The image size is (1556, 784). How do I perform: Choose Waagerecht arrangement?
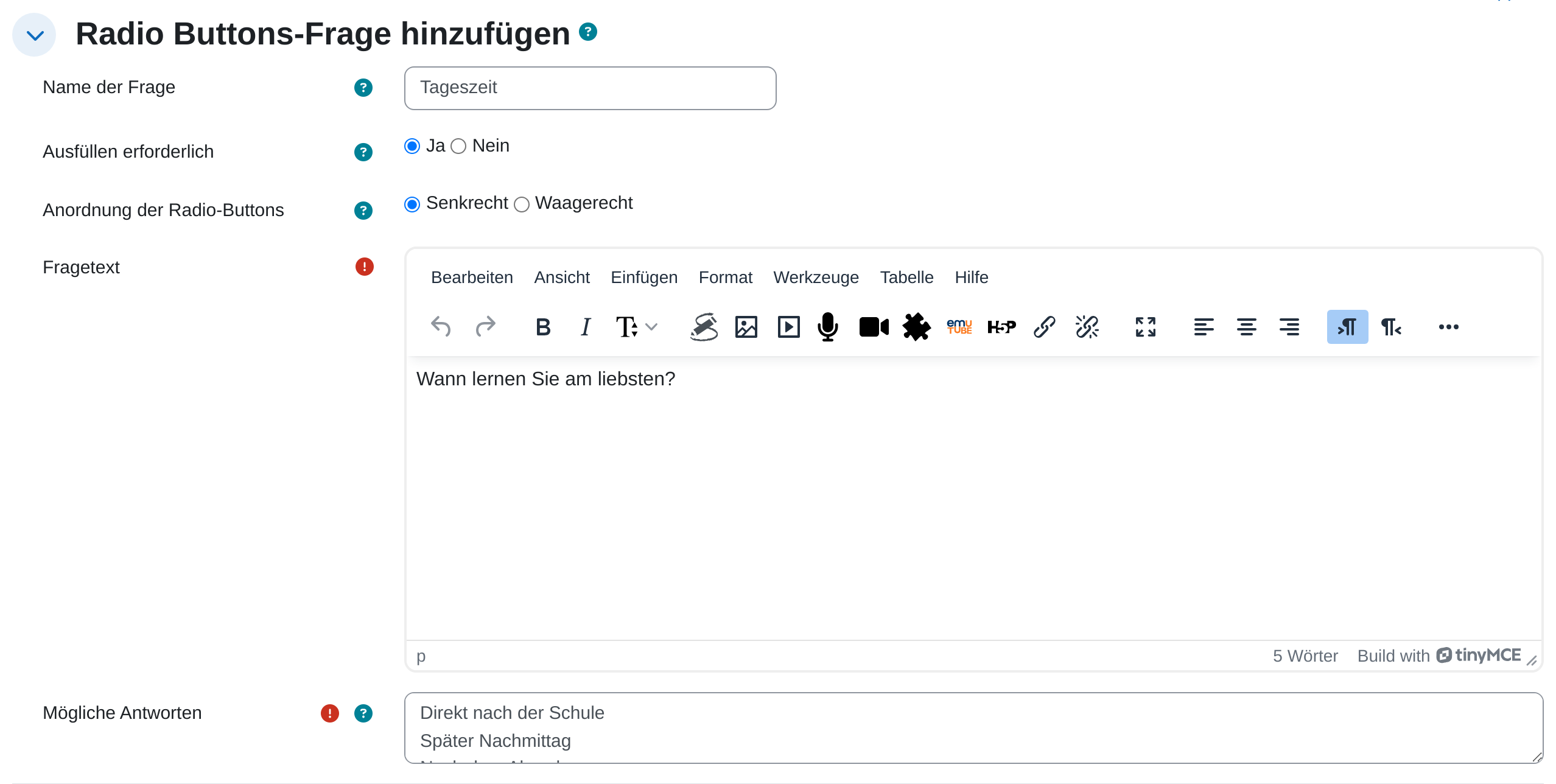click(x=522, y=205)
